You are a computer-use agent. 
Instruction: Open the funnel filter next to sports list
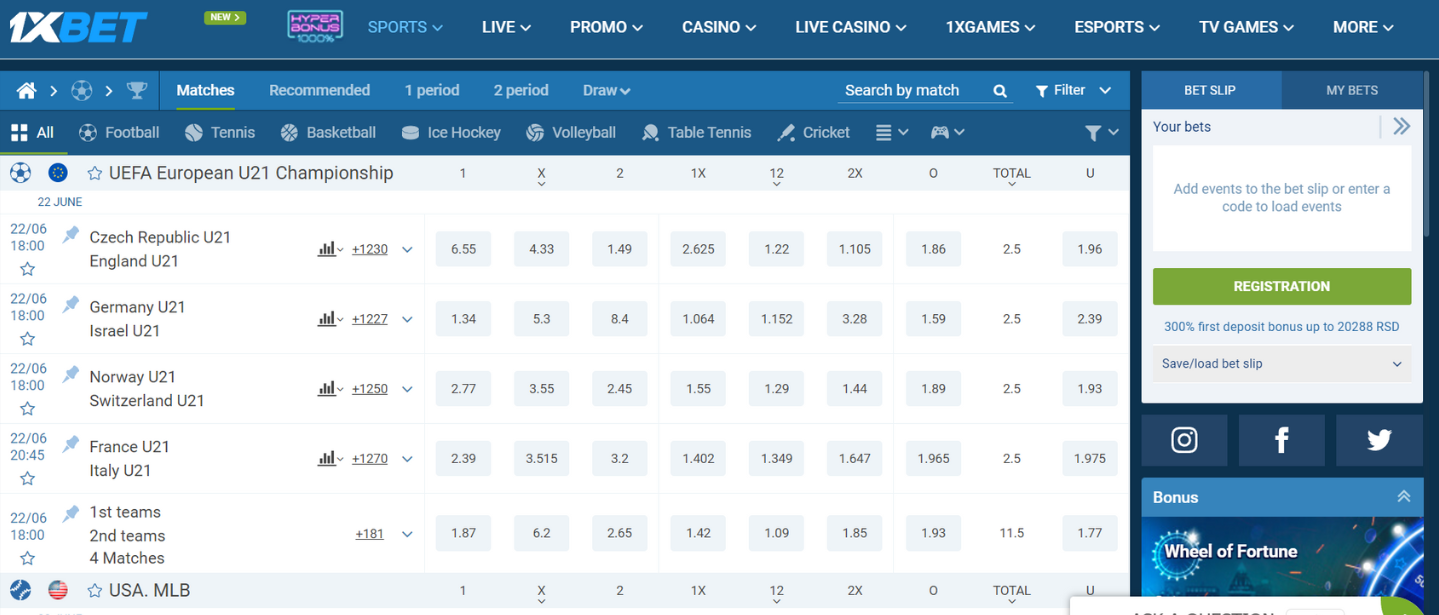[1101, 132]
